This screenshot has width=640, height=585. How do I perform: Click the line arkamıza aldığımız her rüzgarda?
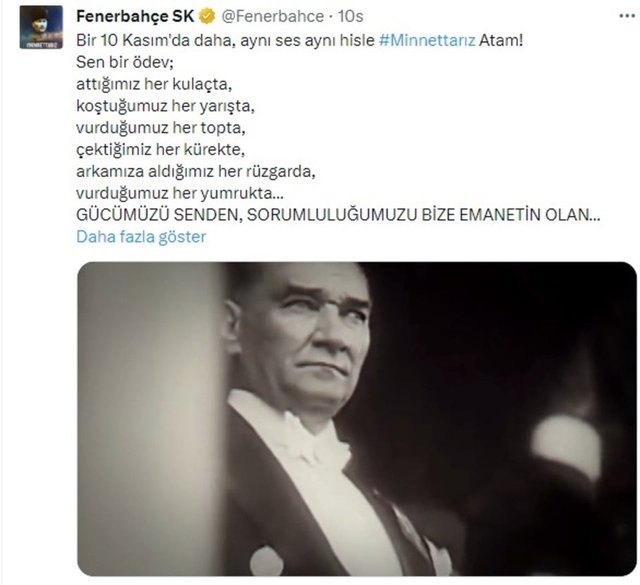pos(196,171)
